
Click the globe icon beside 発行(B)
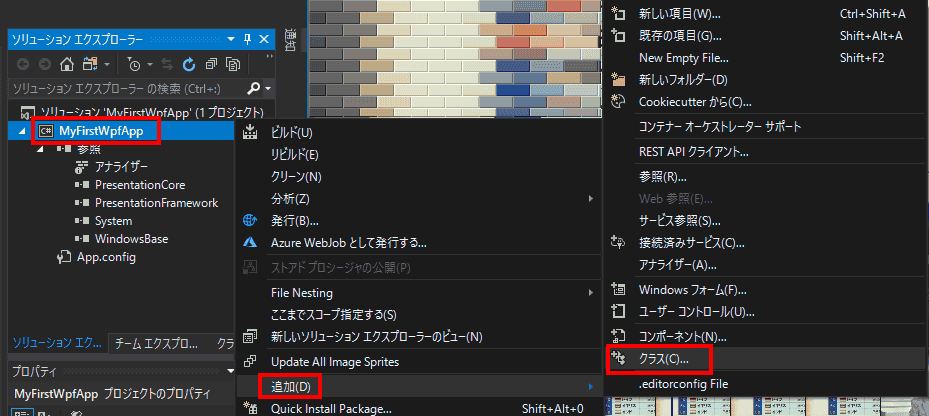point(250,221)
